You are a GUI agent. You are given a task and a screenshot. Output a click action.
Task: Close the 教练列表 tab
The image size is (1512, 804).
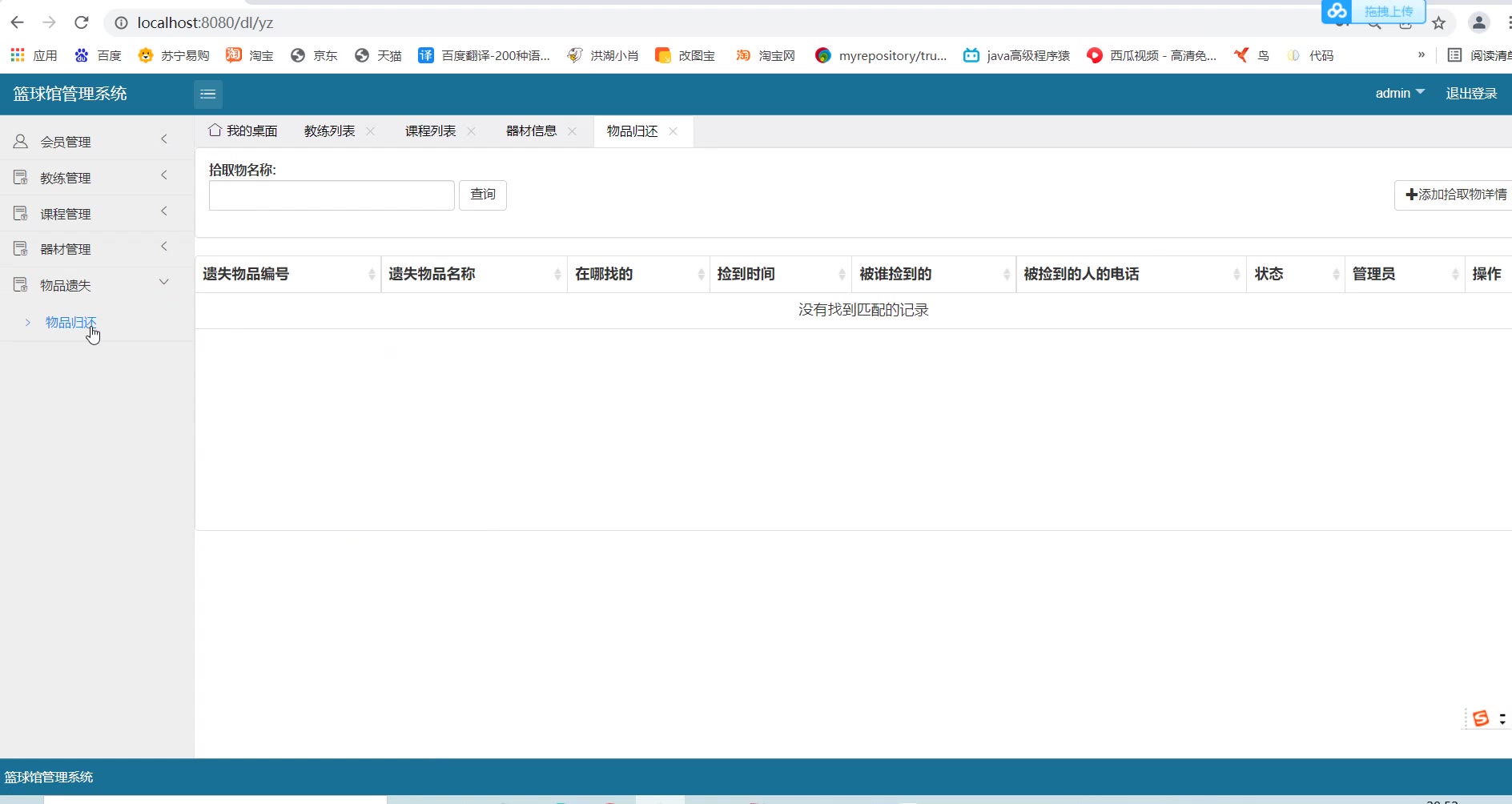(x=370, y=131)
